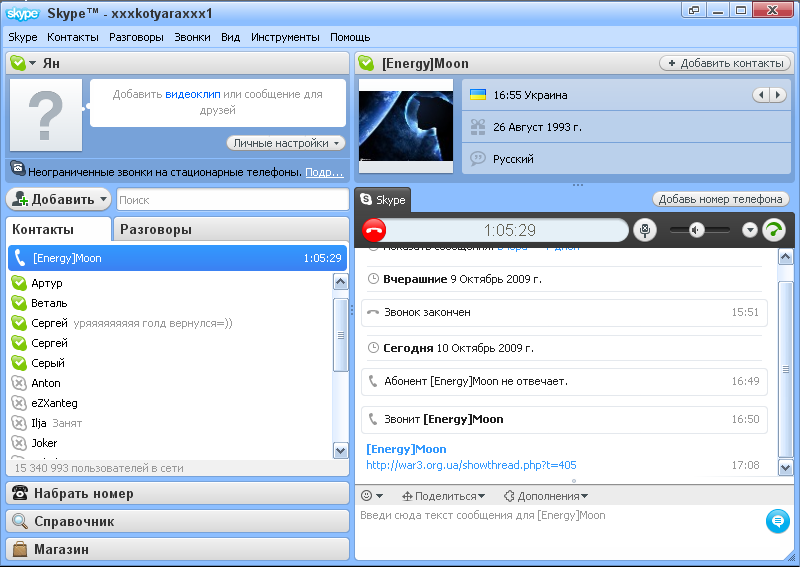800x567 pixels.
Task: Open the Skype menu
Action: [x=22, y=37]
